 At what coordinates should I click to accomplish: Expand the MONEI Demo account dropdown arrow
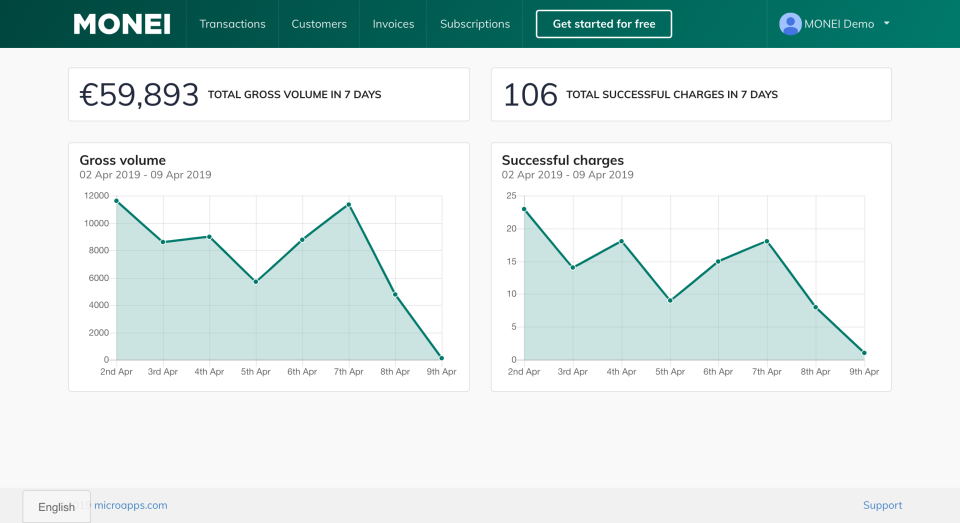pos(887,24)
